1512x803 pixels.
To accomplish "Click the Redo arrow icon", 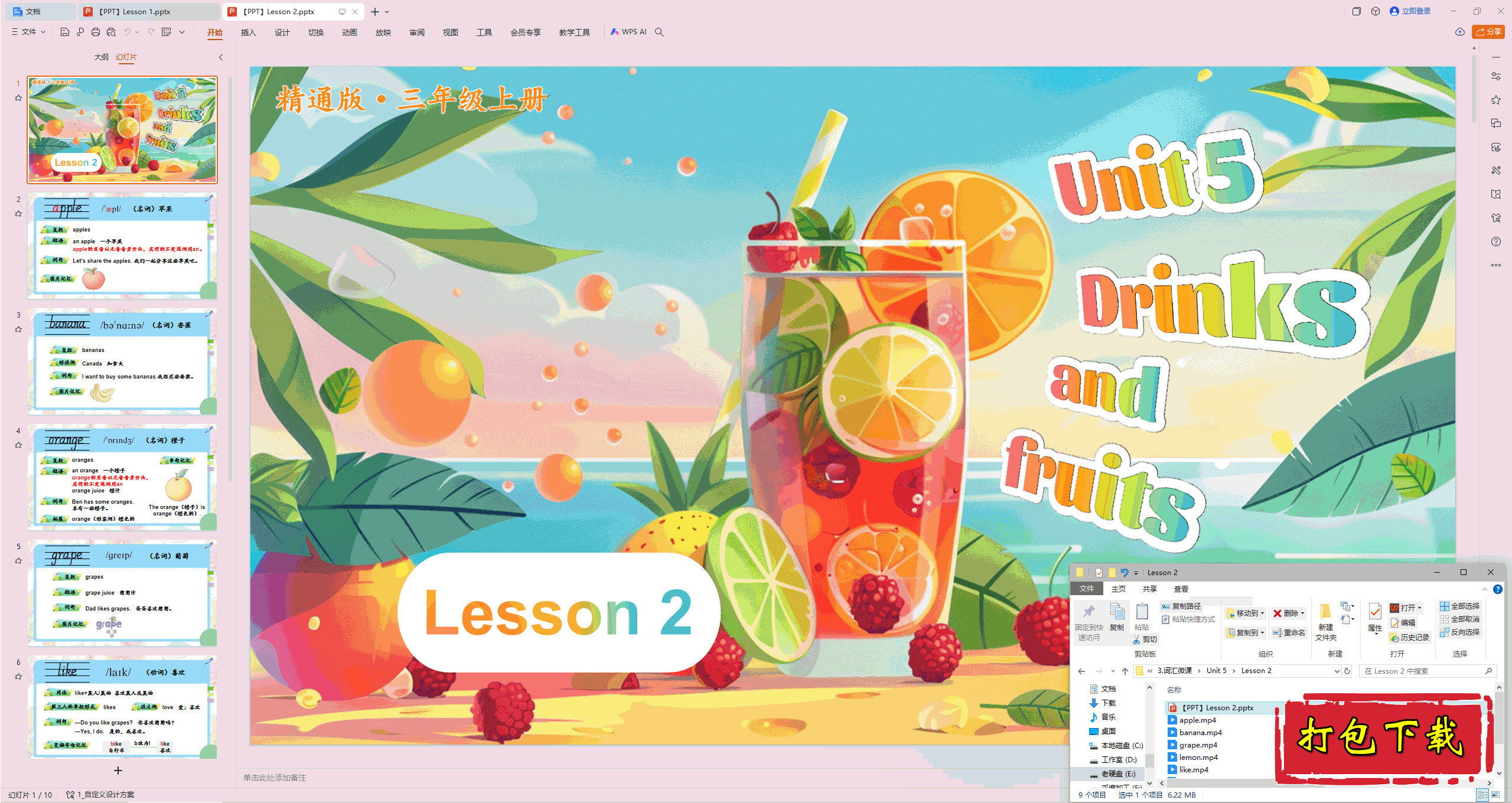I will (151, 32).
